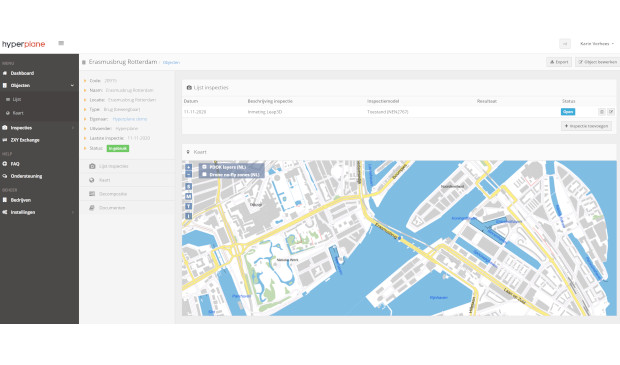Click the S map control button
The width and height of the screenshot is (620, 365).
(x=189, y=186)
